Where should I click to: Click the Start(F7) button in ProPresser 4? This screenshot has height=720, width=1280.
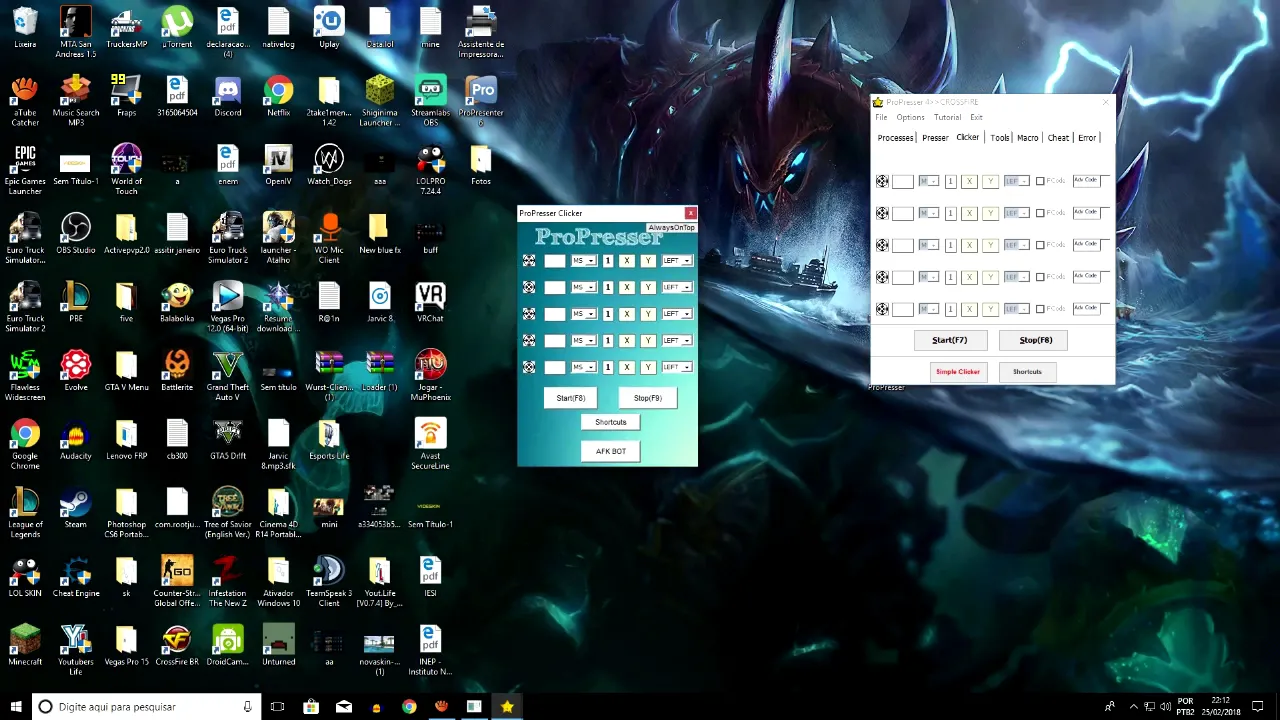click(x=950, y=340)
